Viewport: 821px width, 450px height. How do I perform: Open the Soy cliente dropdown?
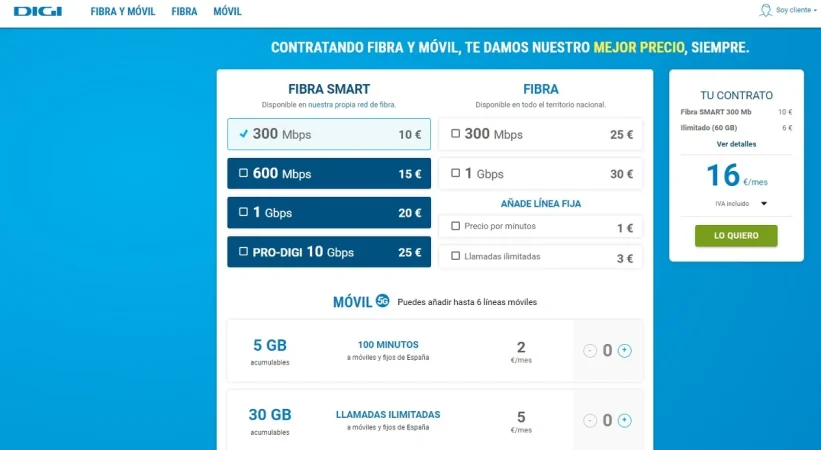point(796,11)
